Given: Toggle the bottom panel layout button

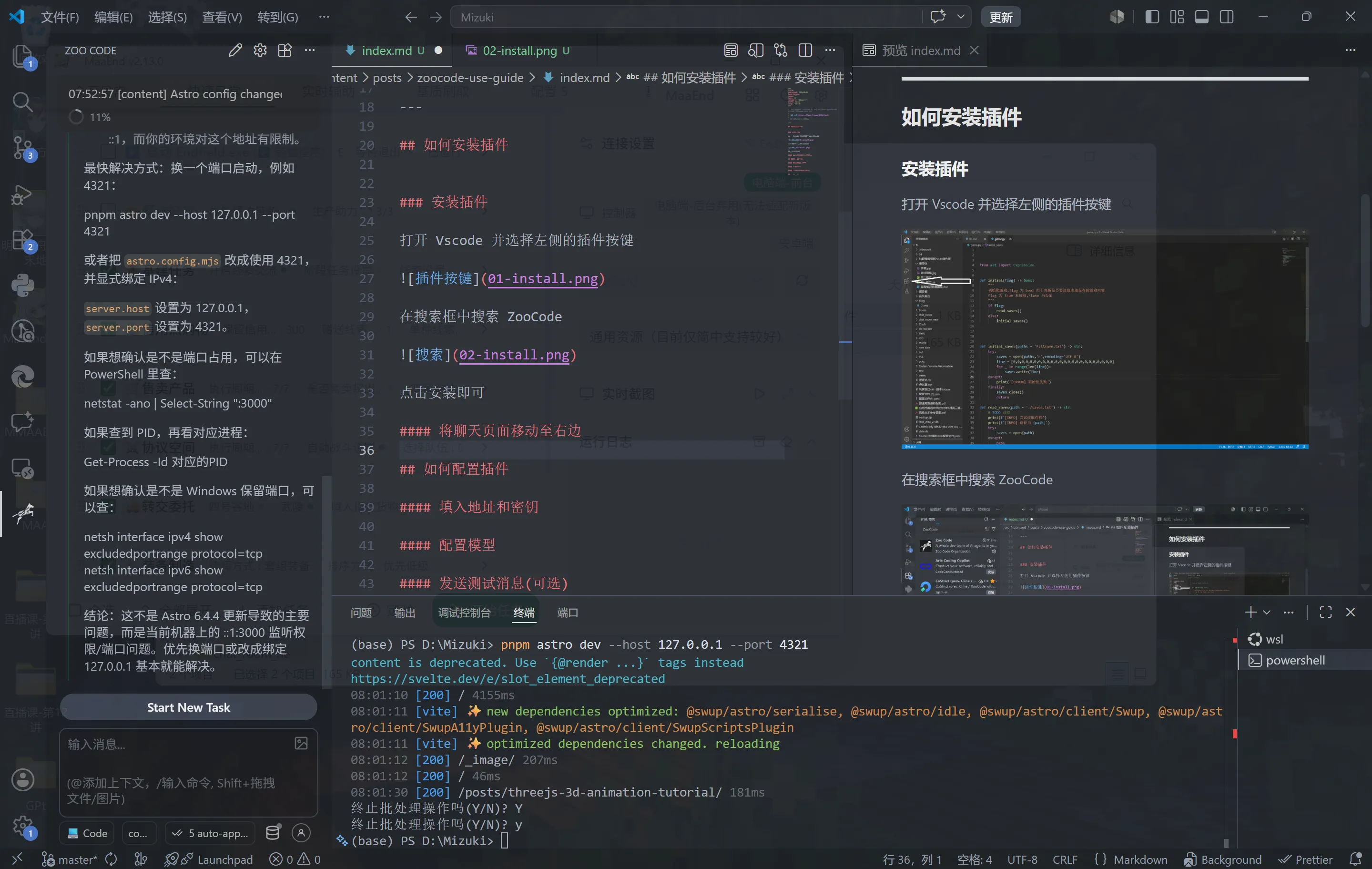Looking at the screenshot, I should coord(1202,17).
